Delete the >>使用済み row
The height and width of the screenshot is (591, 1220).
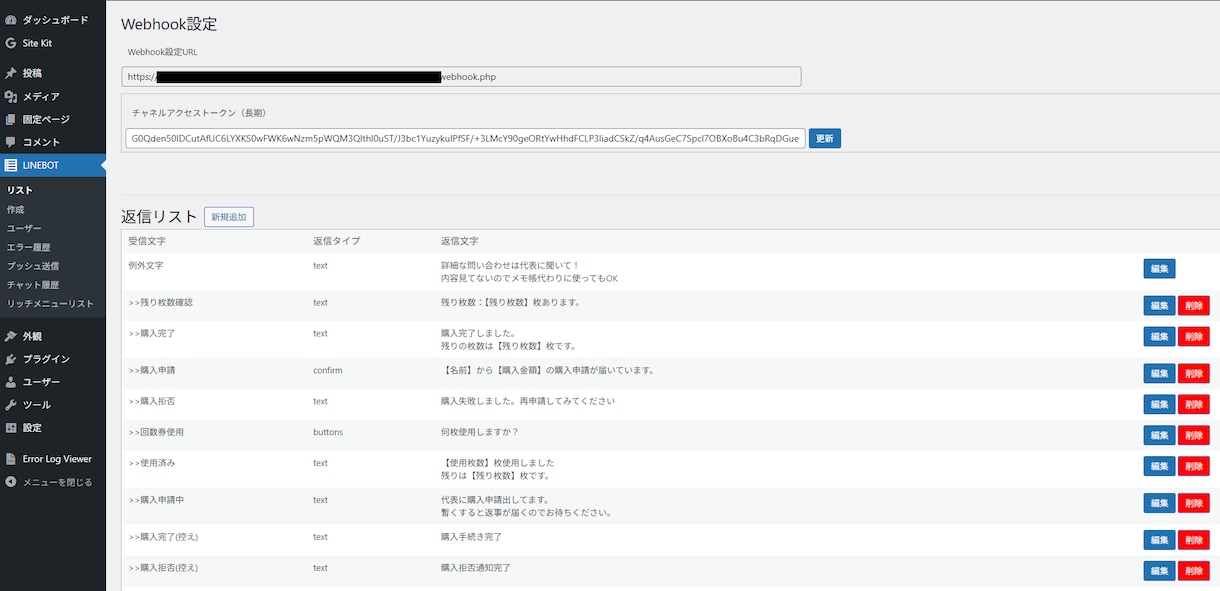[1194, 467]
